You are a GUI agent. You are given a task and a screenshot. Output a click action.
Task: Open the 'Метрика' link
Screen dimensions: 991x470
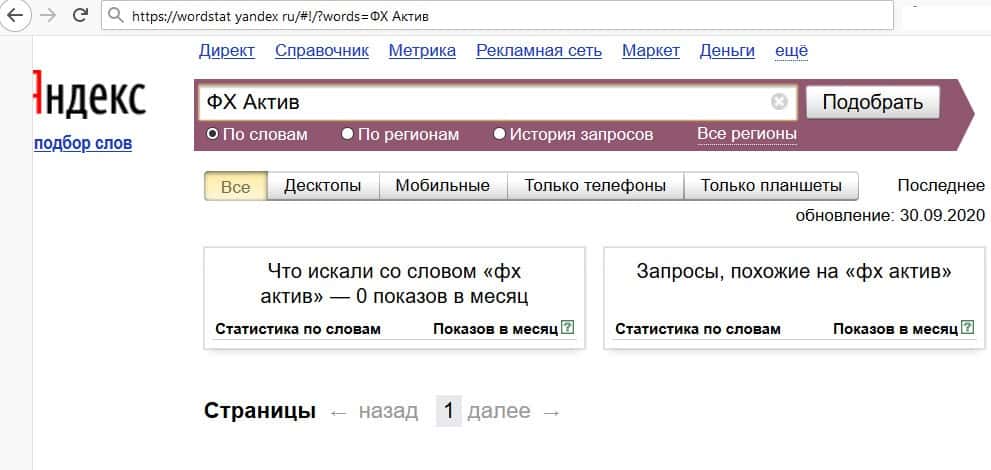click(422, 51)
